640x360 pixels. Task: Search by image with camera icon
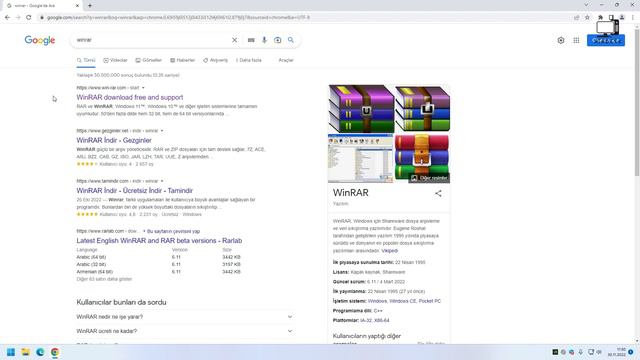(278, 40)
